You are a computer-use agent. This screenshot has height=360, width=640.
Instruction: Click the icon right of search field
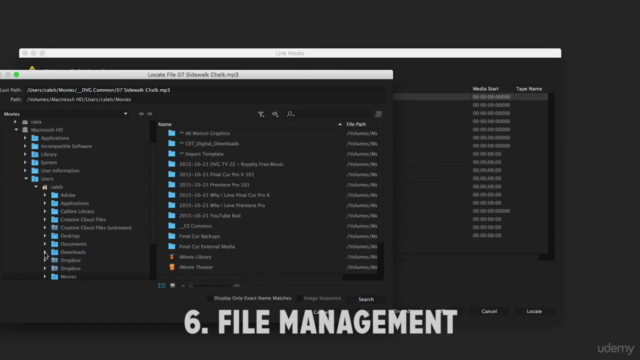378,114
